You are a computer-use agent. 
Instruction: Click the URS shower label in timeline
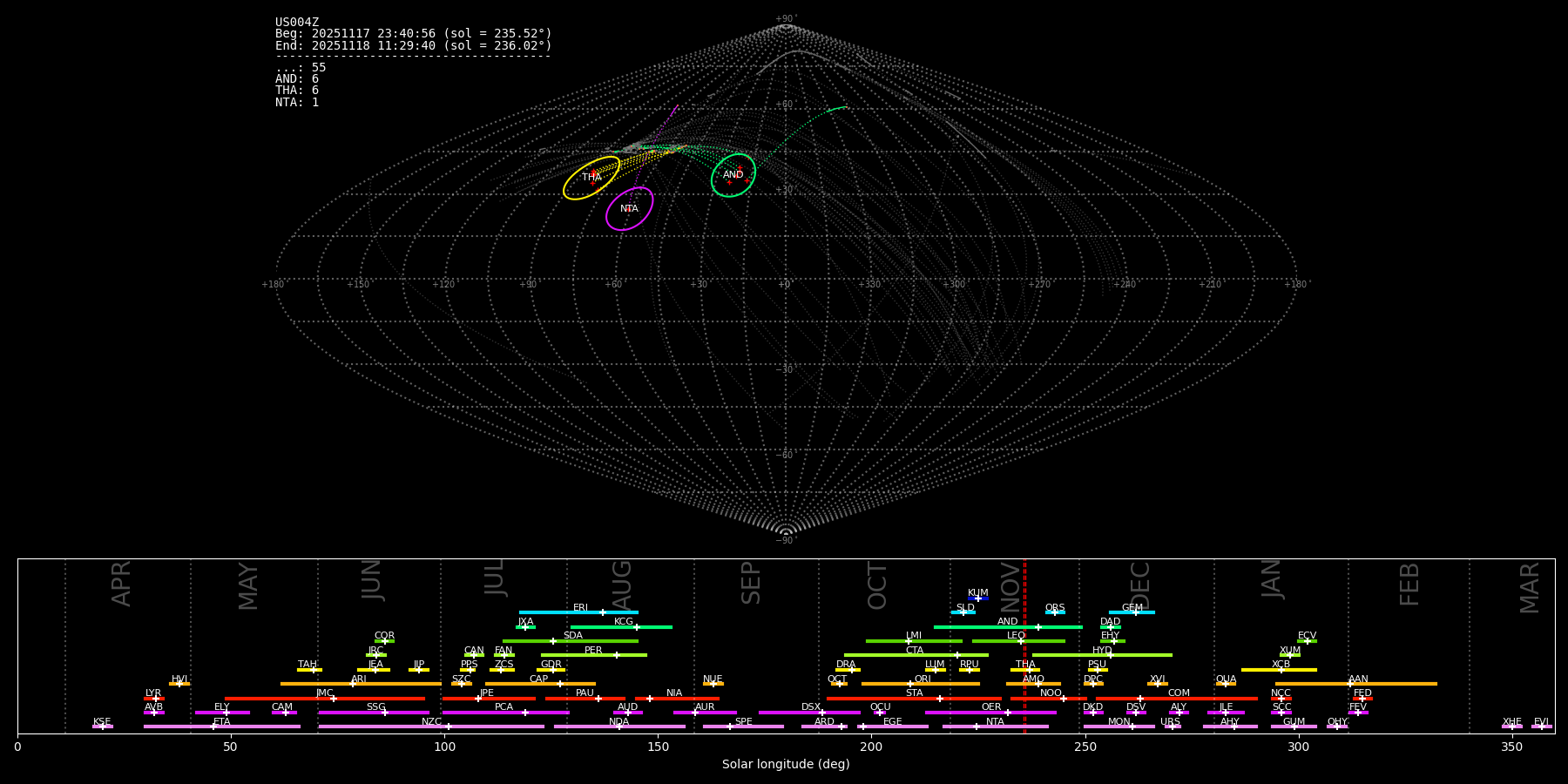pyautogui.click(x=1170, y=722)
